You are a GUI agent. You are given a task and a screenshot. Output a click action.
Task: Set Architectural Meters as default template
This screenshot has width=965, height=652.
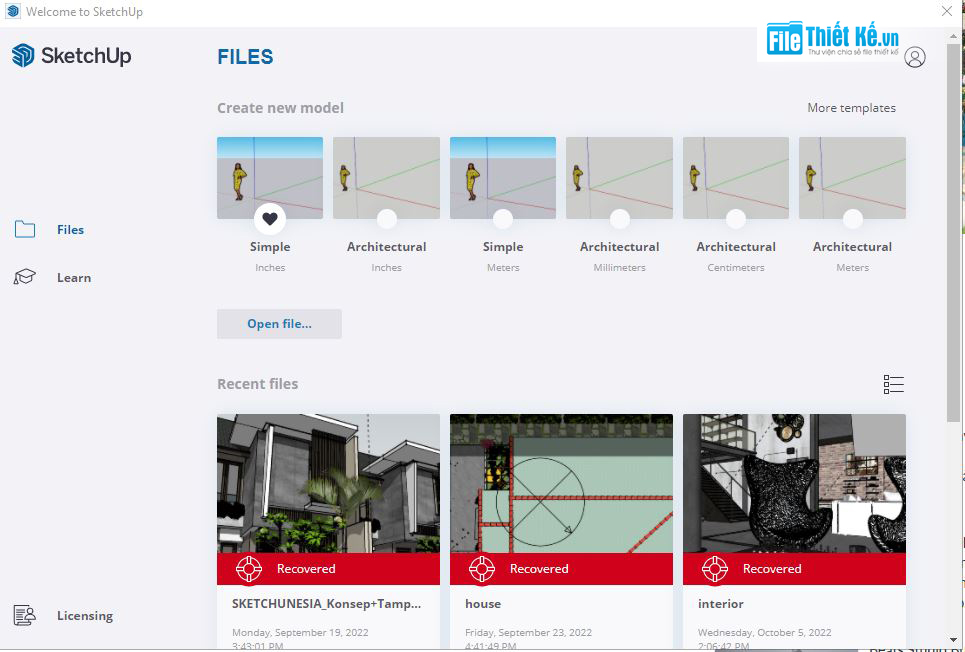(x=852, y=219)
